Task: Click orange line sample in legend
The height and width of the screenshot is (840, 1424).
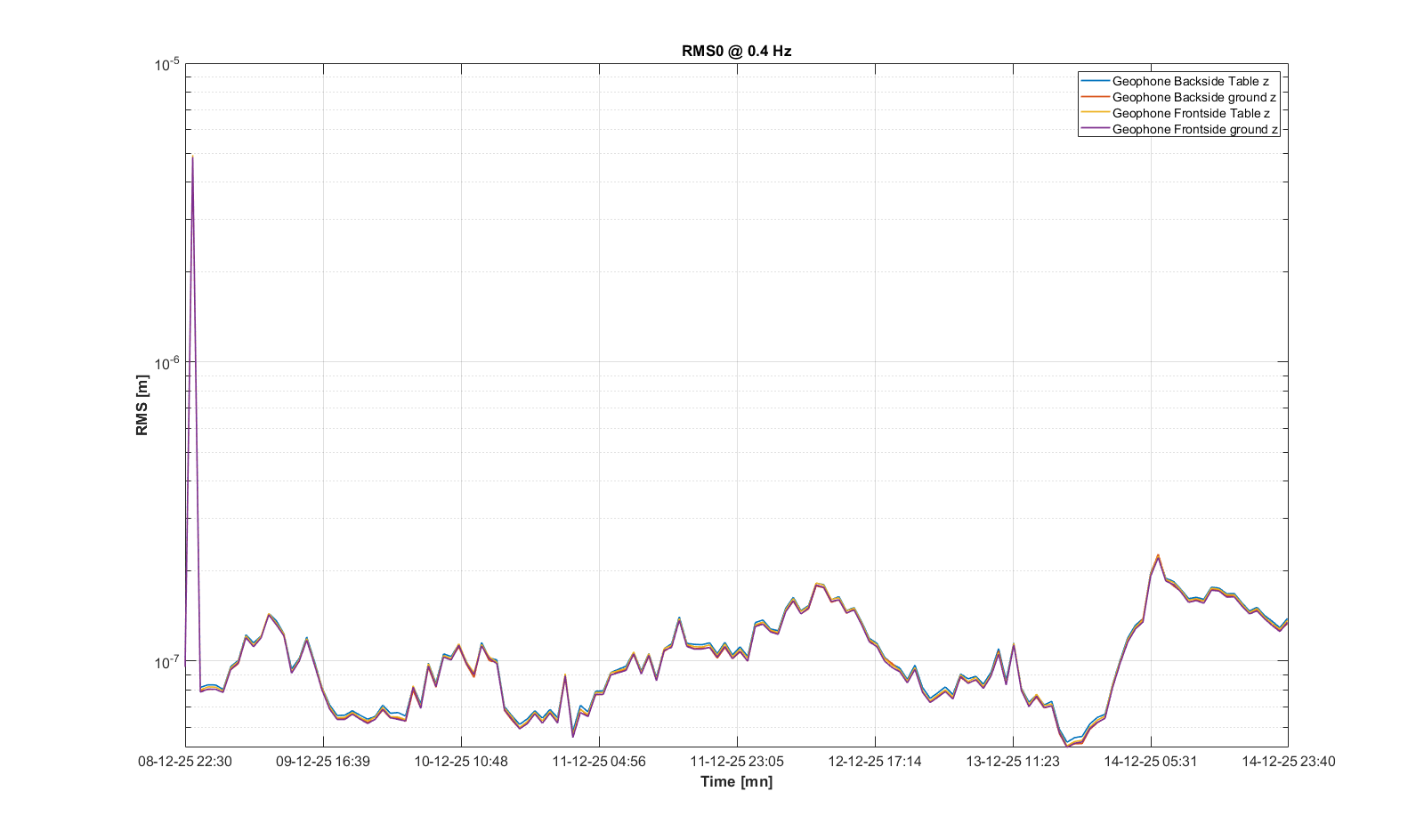Action: (1095, 97)
